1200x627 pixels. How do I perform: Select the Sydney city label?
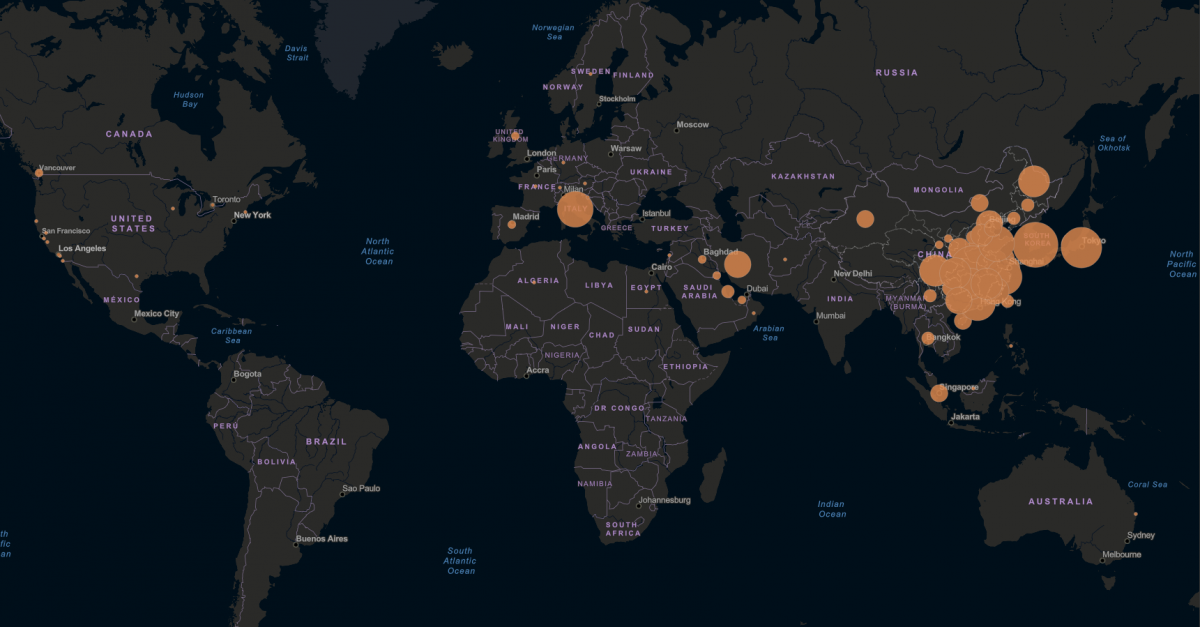click(x=1140, y=536)
